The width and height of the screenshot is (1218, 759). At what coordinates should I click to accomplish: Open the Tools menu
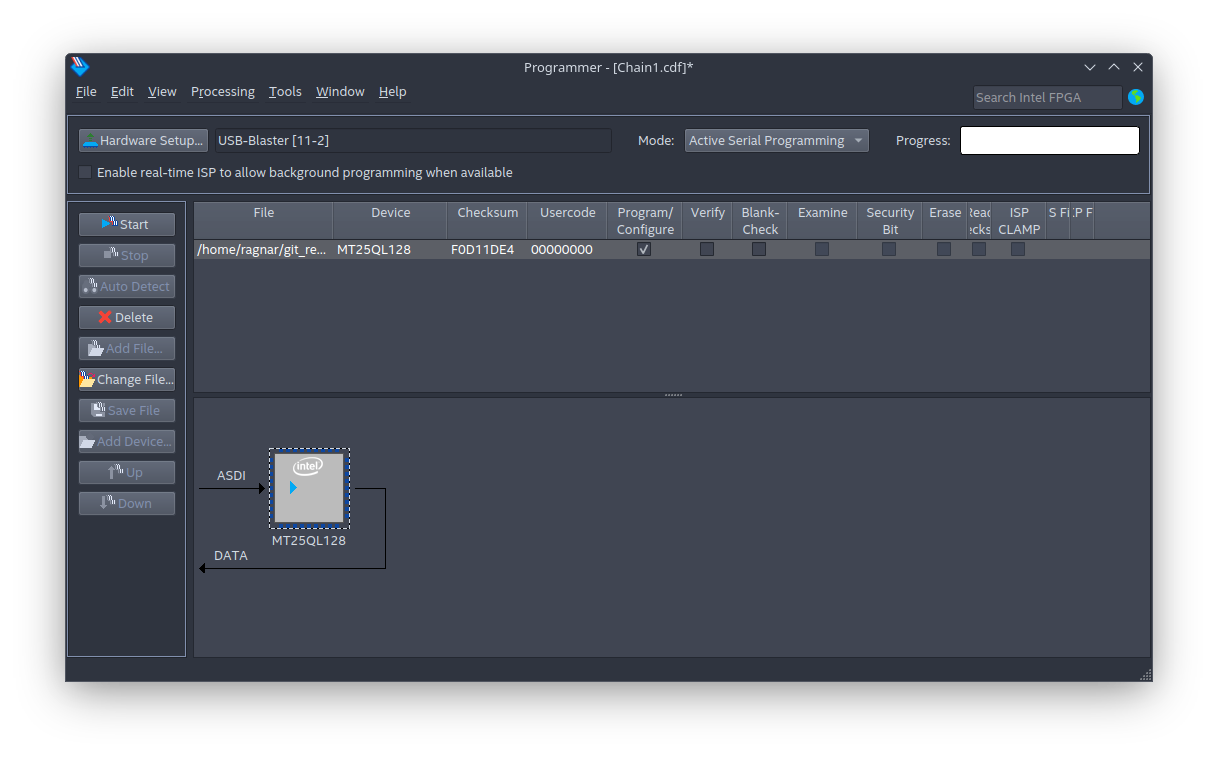pyautogui.click(x=285, y=91)
